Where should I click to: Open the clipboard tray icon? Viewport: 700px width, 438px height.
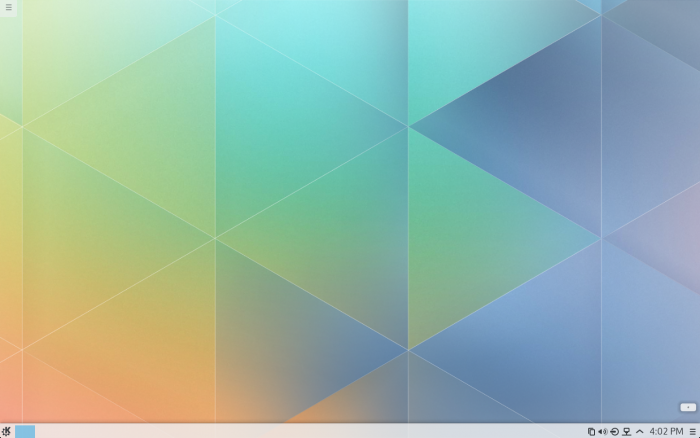coord(591,431)
